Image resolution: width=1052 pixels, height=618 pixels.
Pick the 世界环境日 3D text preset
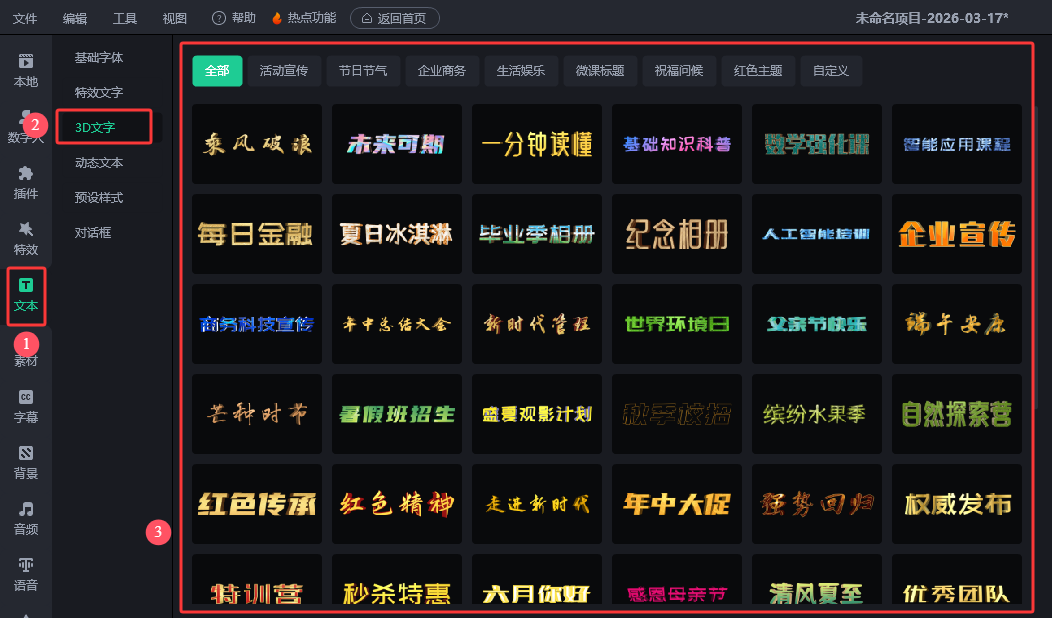coord(677,325)
